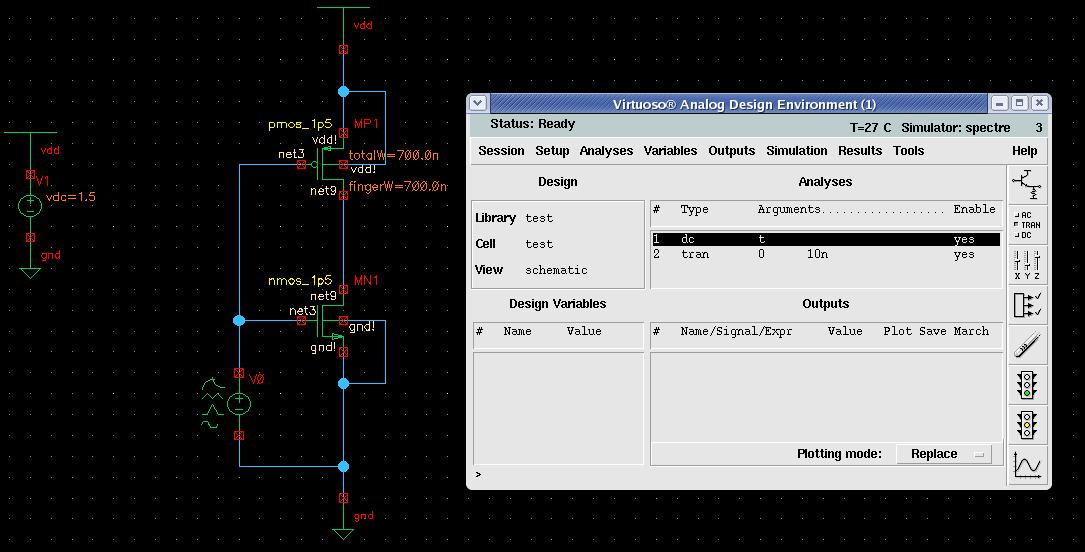Toggle the Enable yes value for tran
The width and height of the screenshot is (1085, 552).
[963, 255]
